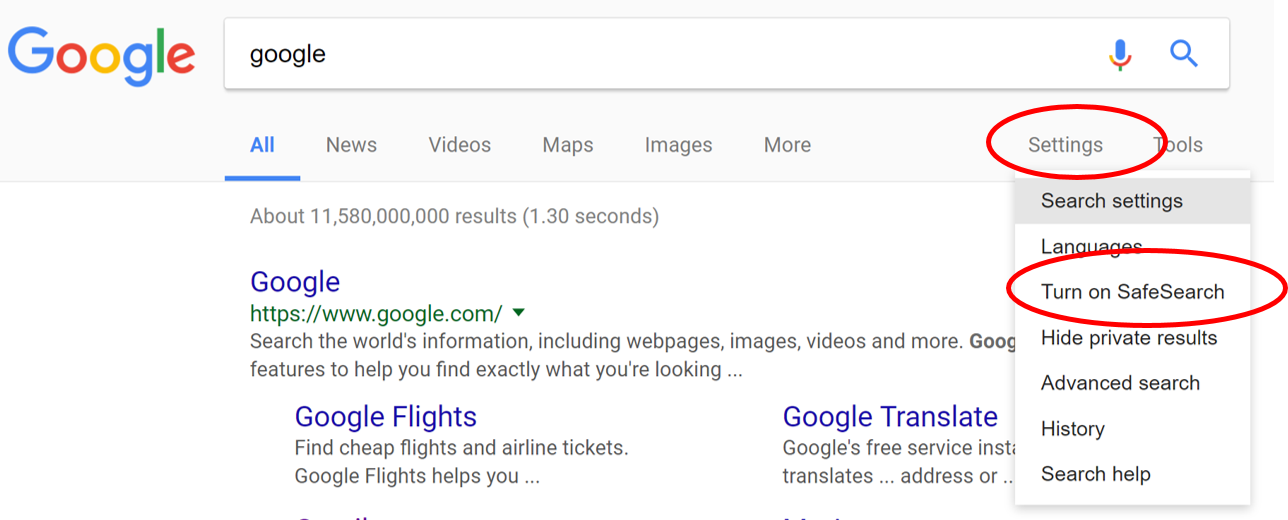
Task: Click History in the settings menu
Action: pyautogui.click(x=1072, y=429)
